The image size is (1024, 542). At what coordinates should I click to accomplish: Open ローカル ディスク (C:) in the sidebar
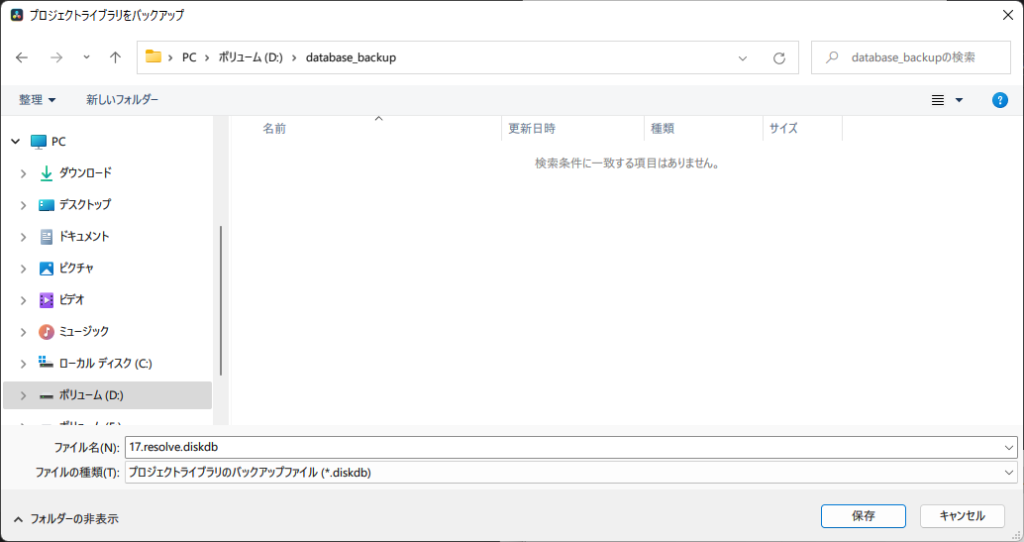105,364
